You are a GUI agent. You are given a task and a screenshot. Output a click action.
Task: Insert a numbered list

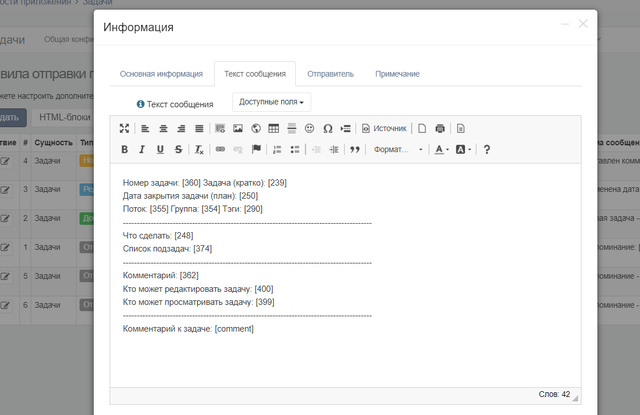click(277, 149)
